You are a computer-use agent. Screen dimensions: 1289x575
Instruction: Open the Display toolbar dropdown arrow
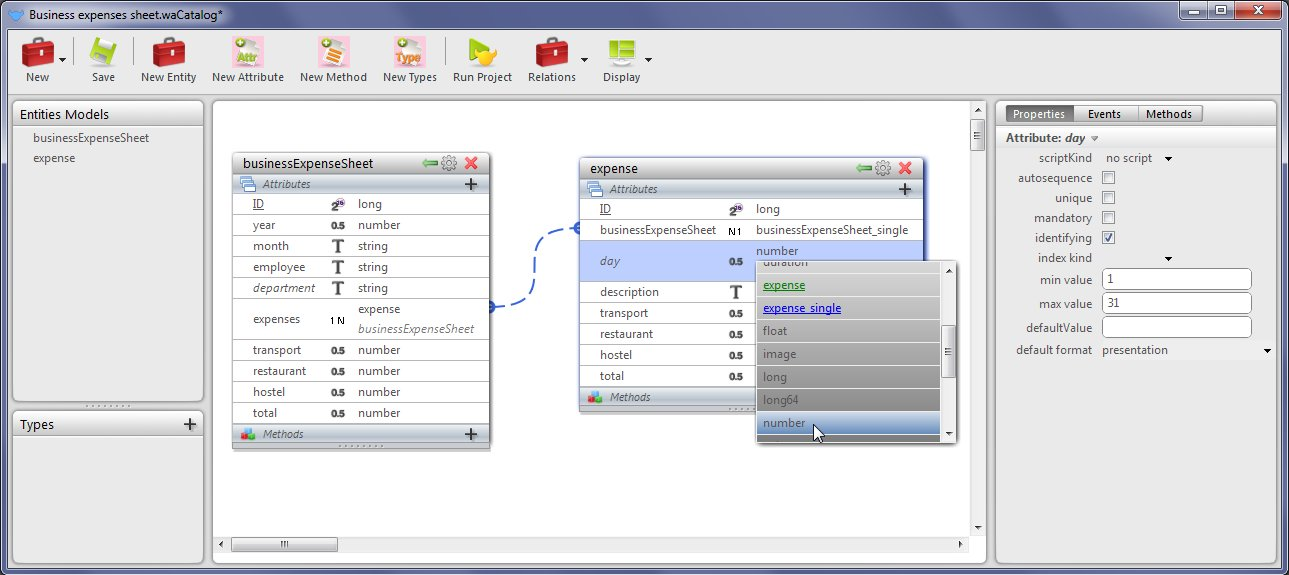(x=648, y=60)
